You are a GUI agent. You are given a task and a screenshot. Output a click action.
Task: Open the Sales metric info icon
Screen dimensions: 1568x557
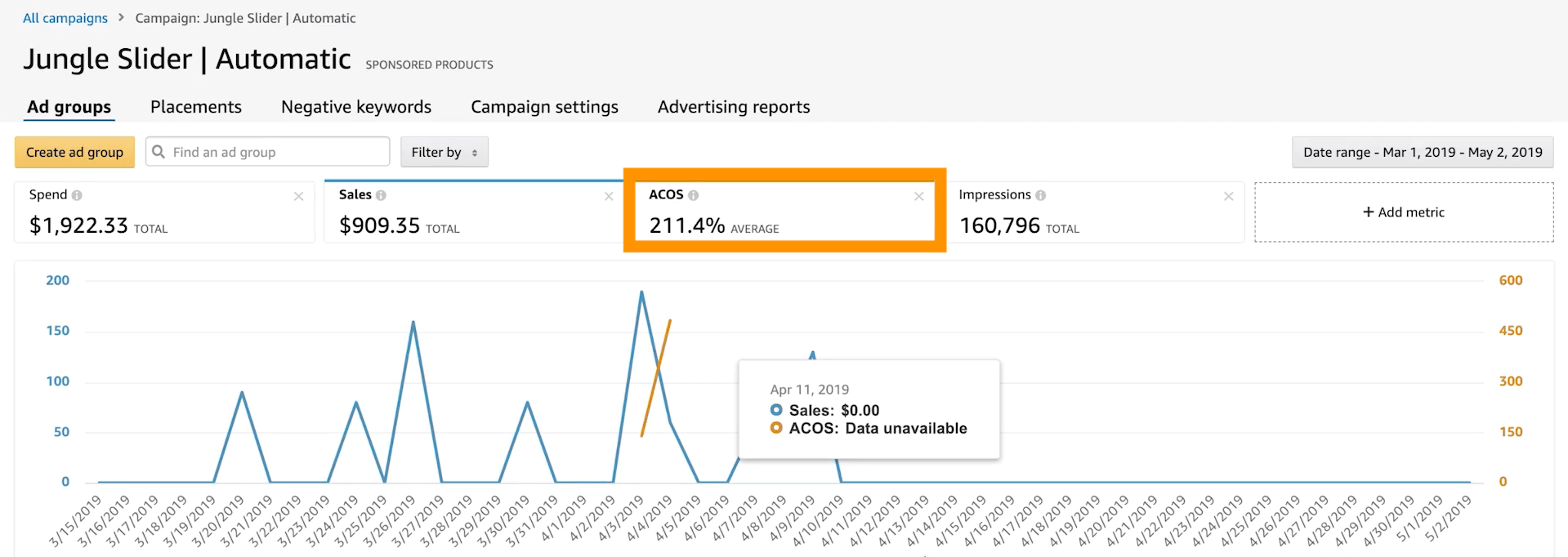pyautogui.click(x=382, y=195)
